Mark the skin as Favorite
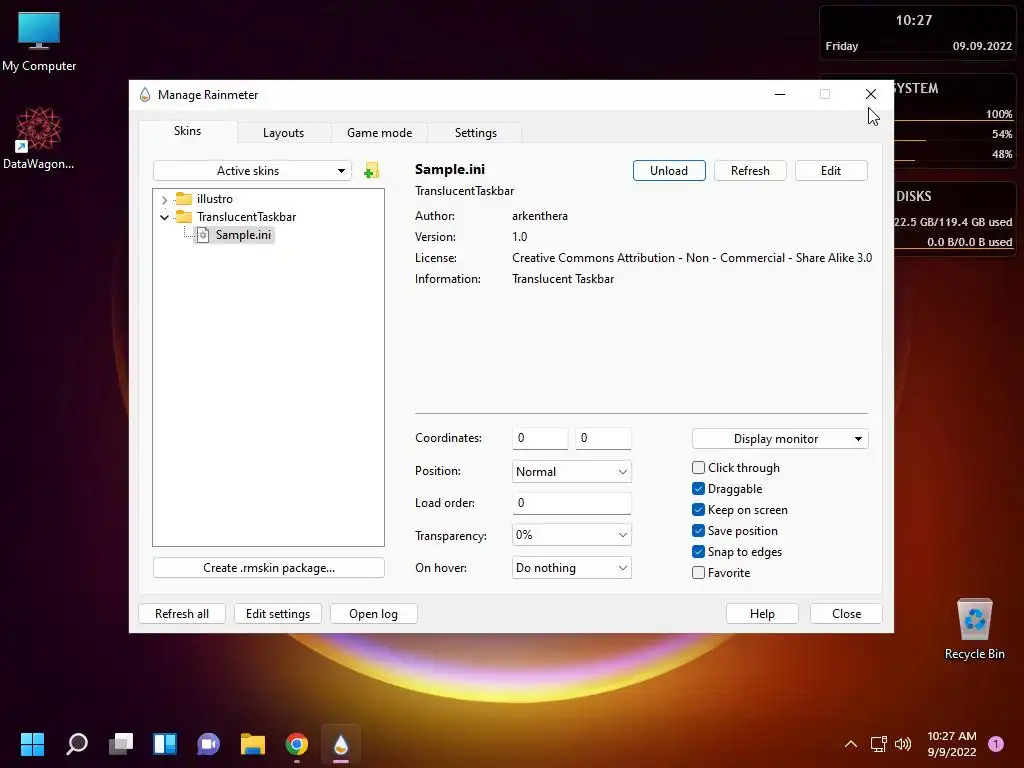Screen dimensions: 1024x768 [698, 573]
